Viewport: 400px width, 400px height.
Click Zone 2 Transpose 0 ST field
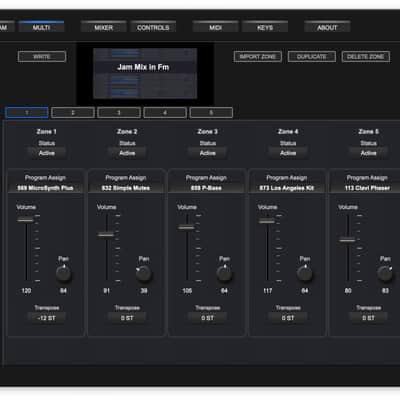coord(127,318)
